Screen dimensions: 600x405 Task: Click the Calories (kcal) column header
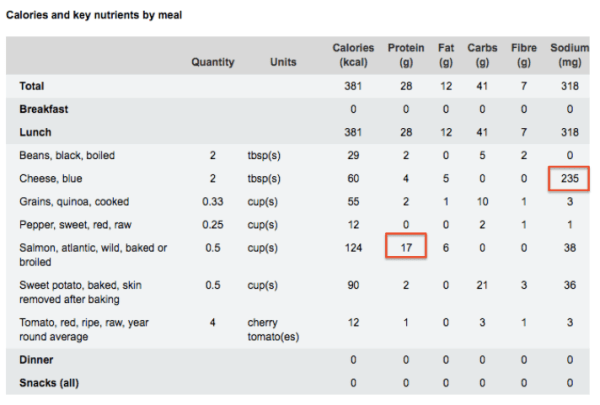point(352,55)
